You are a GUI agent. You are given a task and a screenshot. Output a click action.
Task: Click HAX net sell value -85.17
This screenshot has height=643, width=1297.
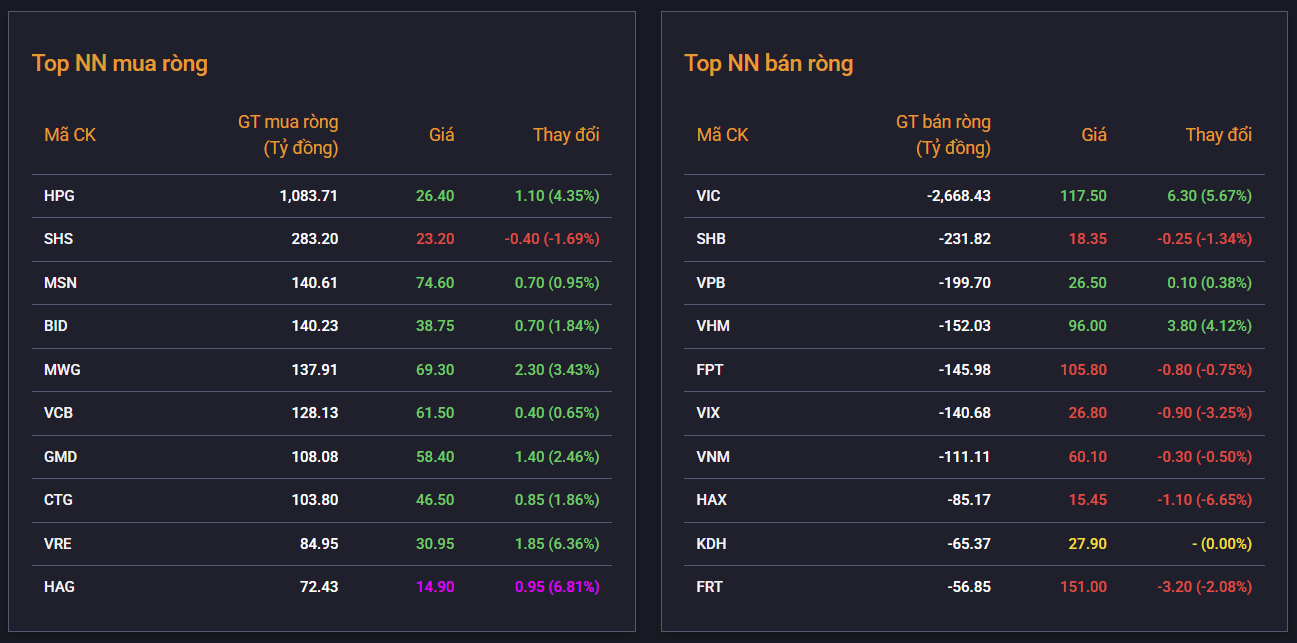point(969,500)
